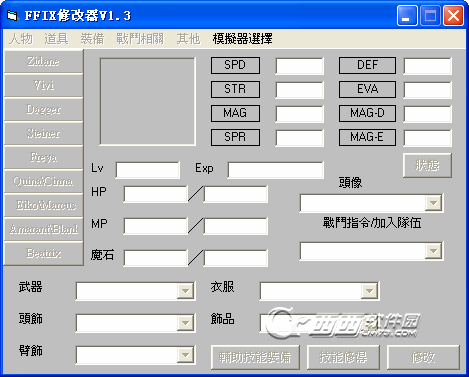Image resolution: width=469 pixels, height=377 pixels.
Task: Click the Lv input field
Action: pos(148,170)
